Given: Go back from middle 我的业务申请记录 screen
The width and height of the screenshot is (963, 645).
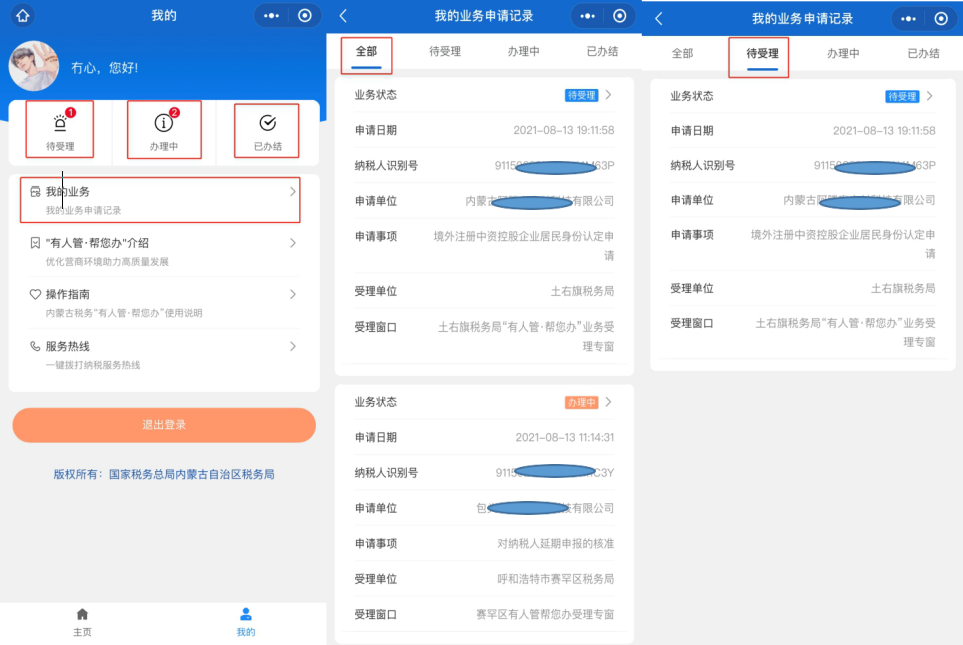Looking at the screenshot, I should (343, 16).
